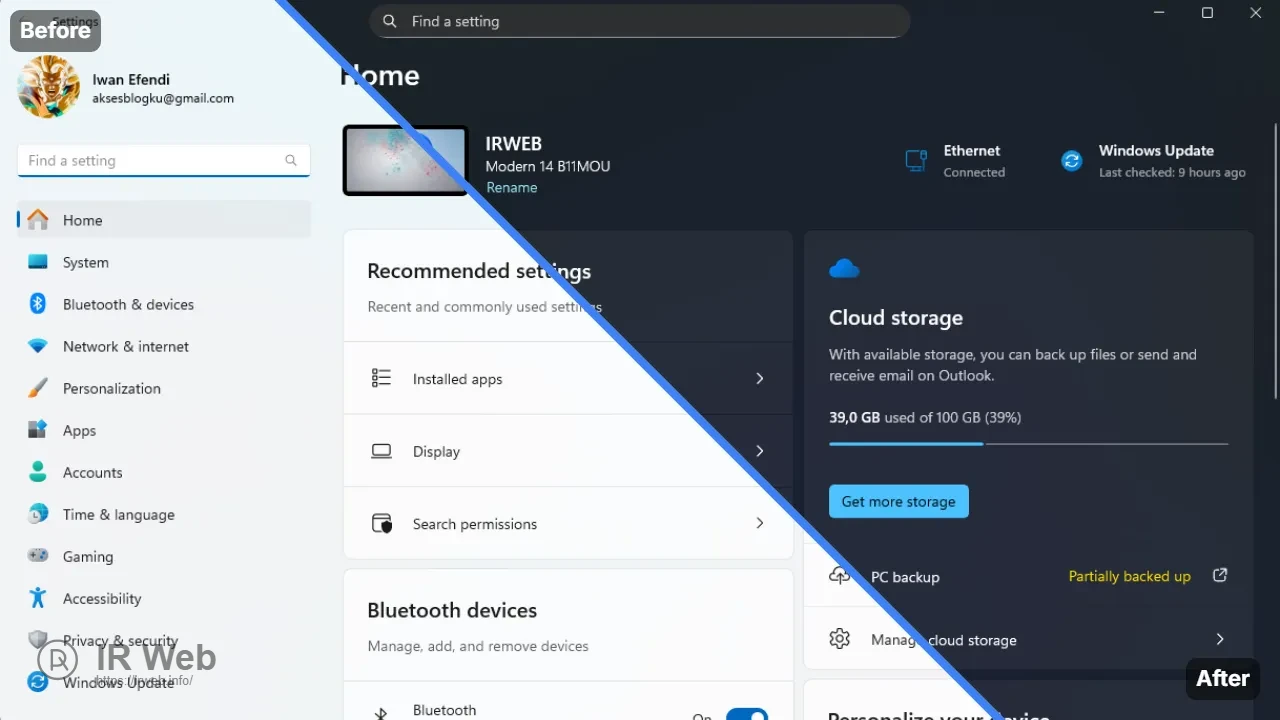Click the PC backup cloud icon

[x=840, y=576]
